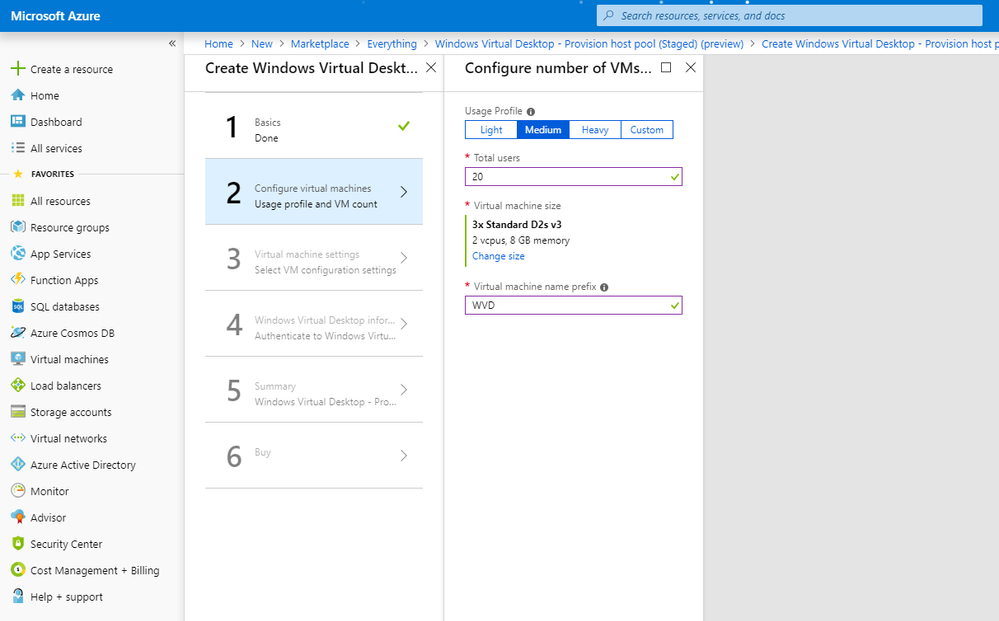Open step 4 Windows Virtual Desktop information
Viewport: 999px width, 621px height.
[x=314, y=324]
